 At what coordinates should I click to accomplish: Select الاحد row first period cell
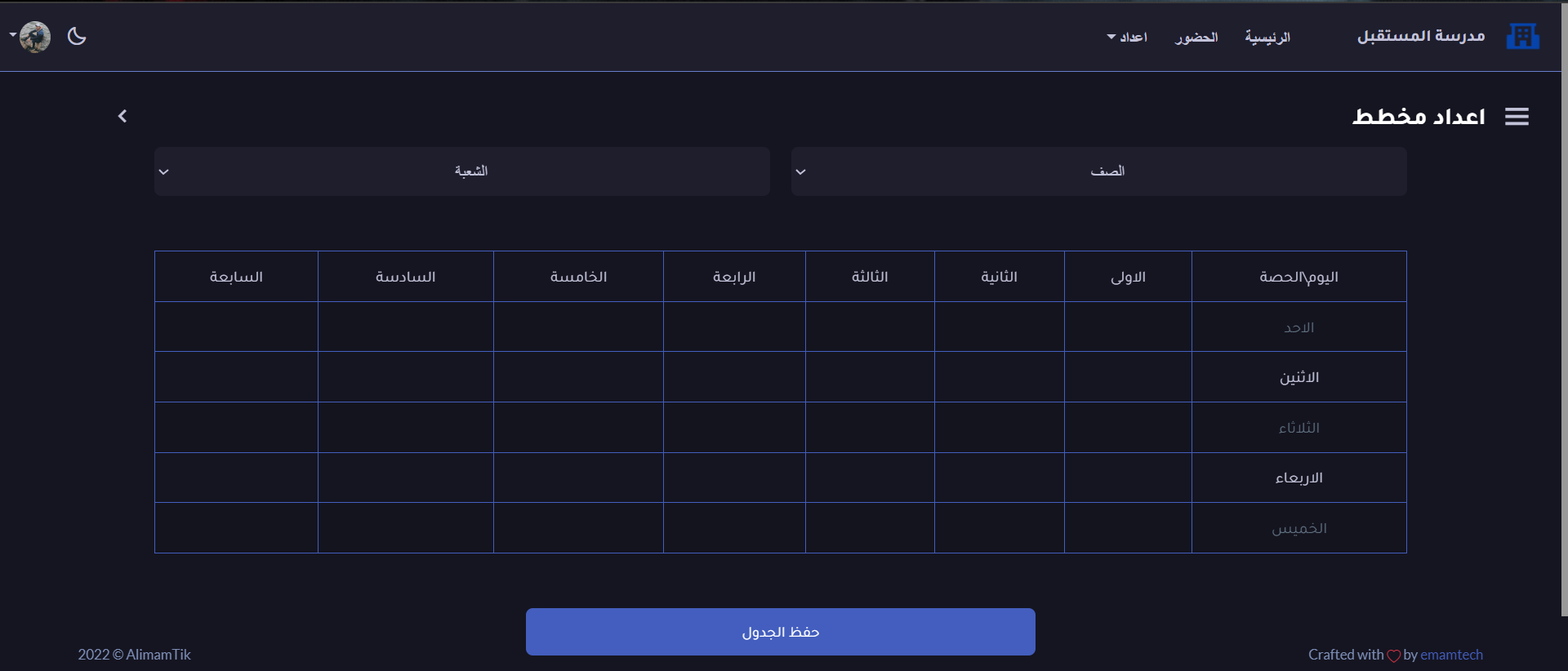[x=1127, y=327]
